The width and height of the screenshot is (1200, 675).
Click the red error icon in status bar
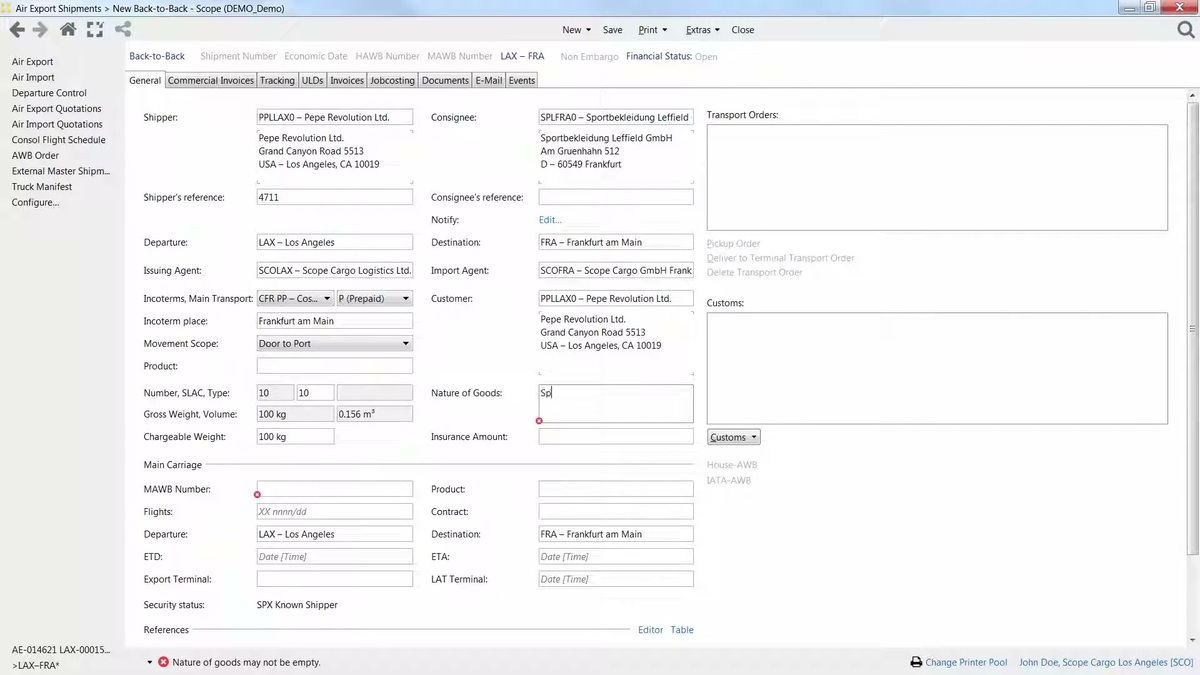163,662
